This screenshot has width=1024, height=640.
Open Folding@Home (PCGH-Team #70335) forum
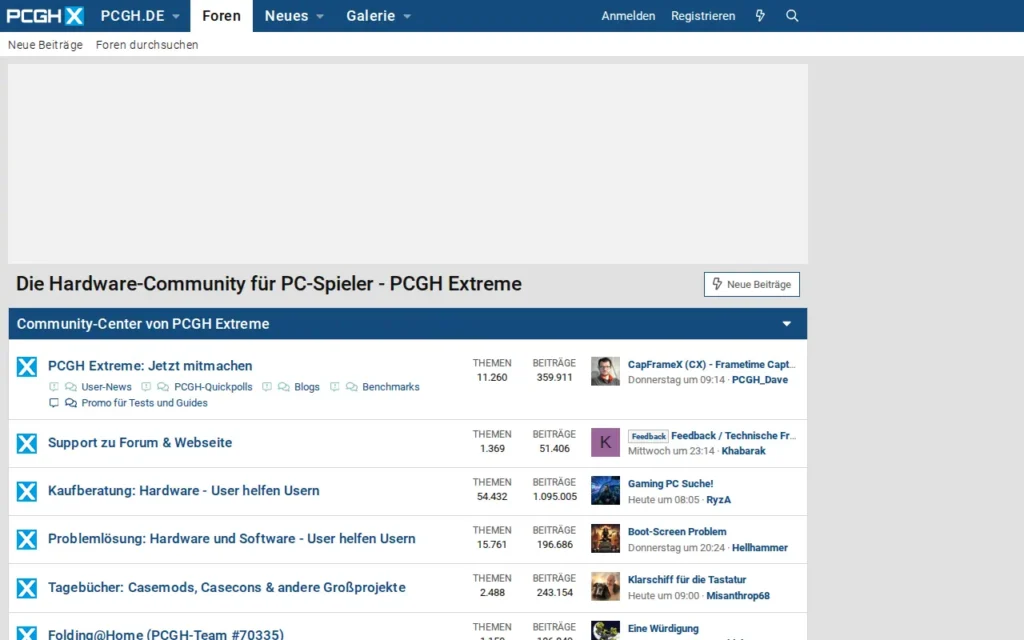(166, 633)
